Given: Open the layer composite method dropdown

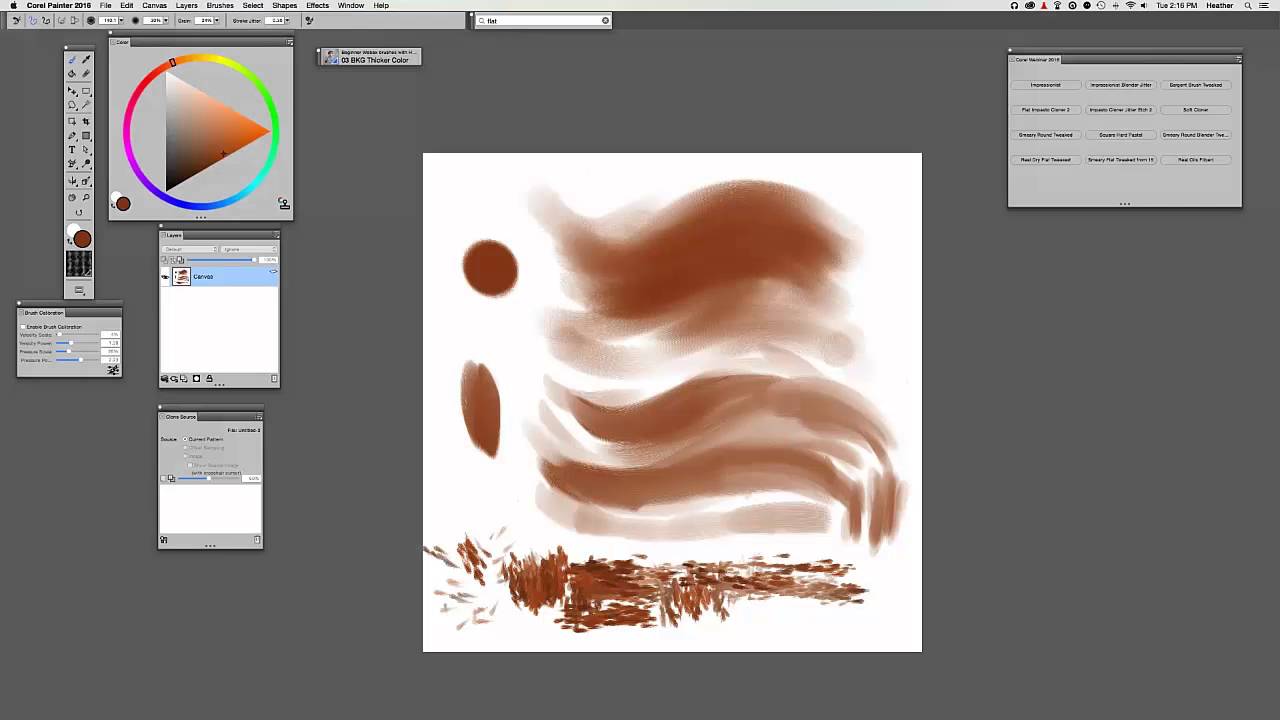Looking at the screenshot, I should click(x=190, y=249).
